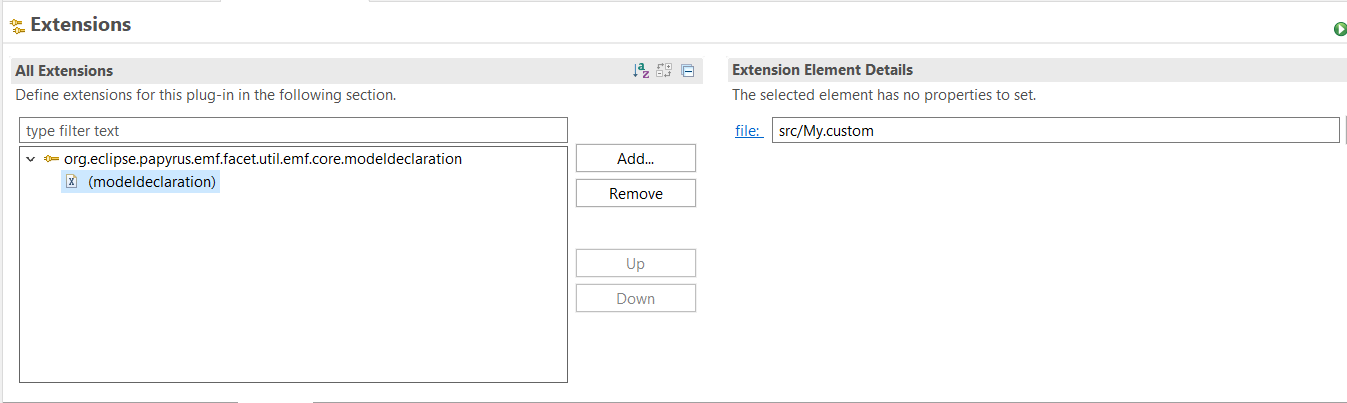Click the extension point icon beside org.eclipse.papyrus
This screenshot has height=403, width=1347.
click(x=51, y=159)
